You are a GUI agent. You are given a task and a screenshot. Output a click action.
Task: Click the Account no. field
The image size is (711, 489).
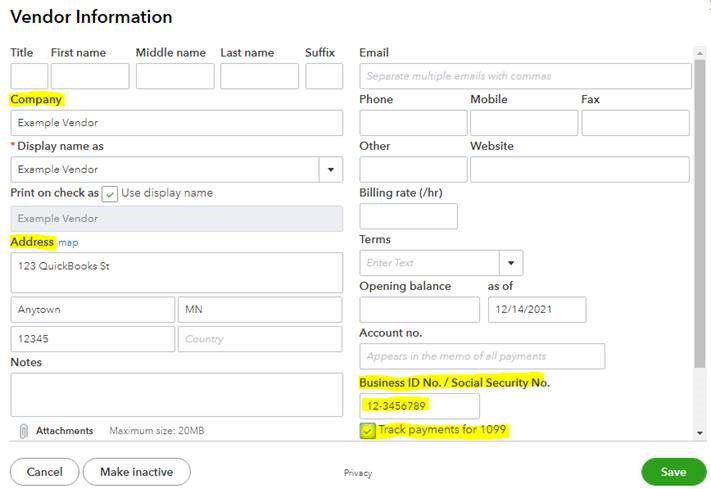pyautogui.click(x=482, y=357)
